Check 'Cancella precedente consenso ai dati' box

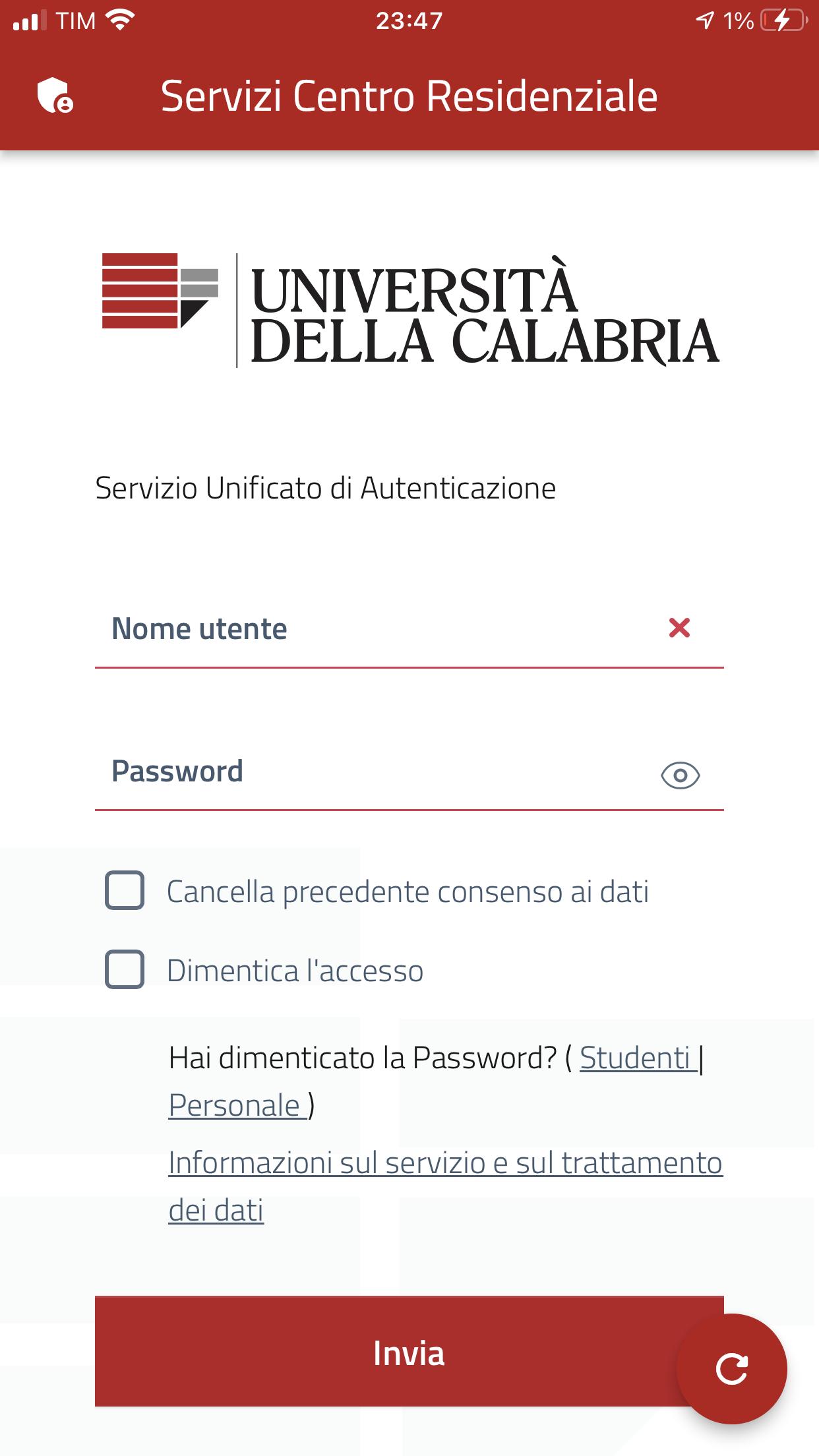click(x=125, y=891)
